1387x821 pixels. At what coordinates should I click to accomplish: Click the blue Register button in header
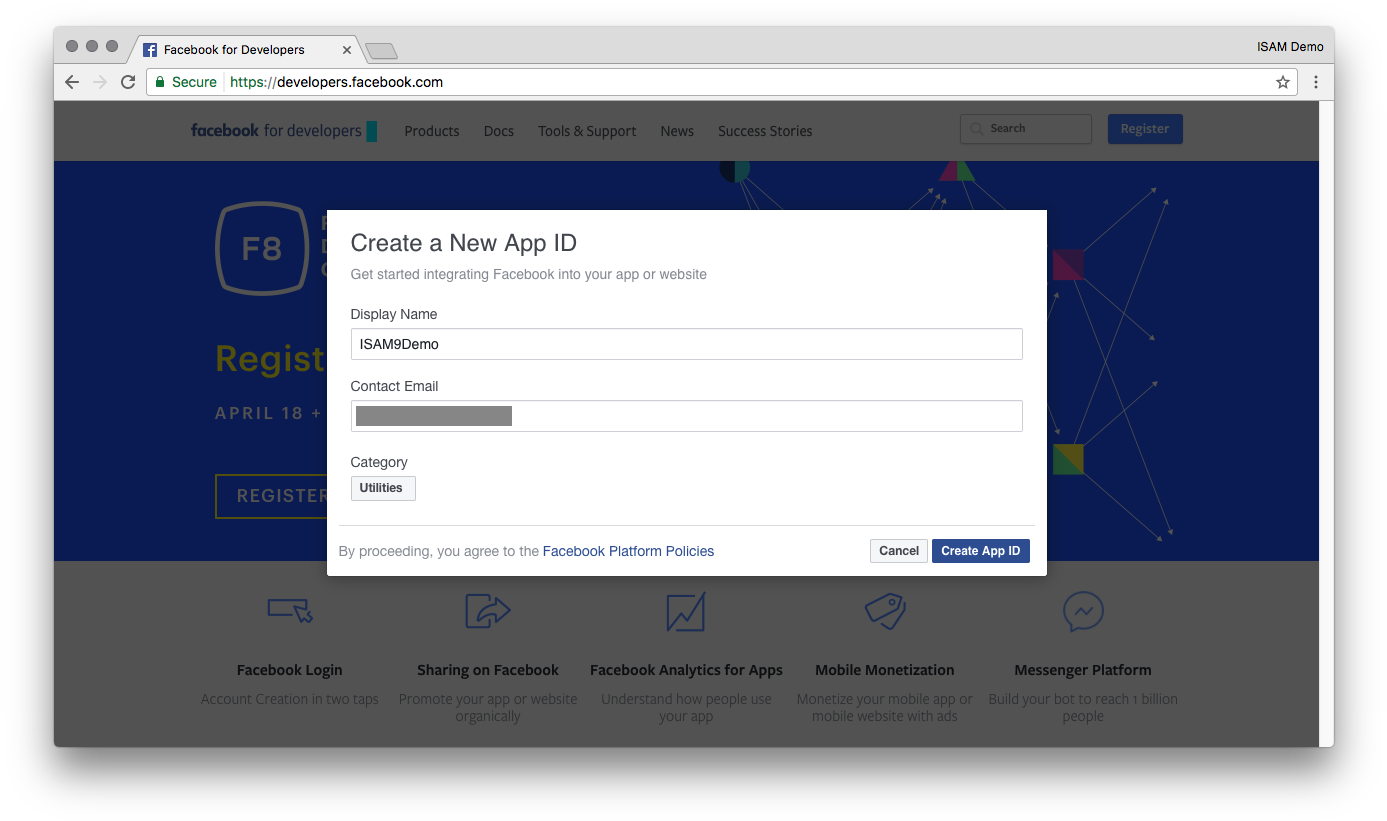tap(1145, 129)
